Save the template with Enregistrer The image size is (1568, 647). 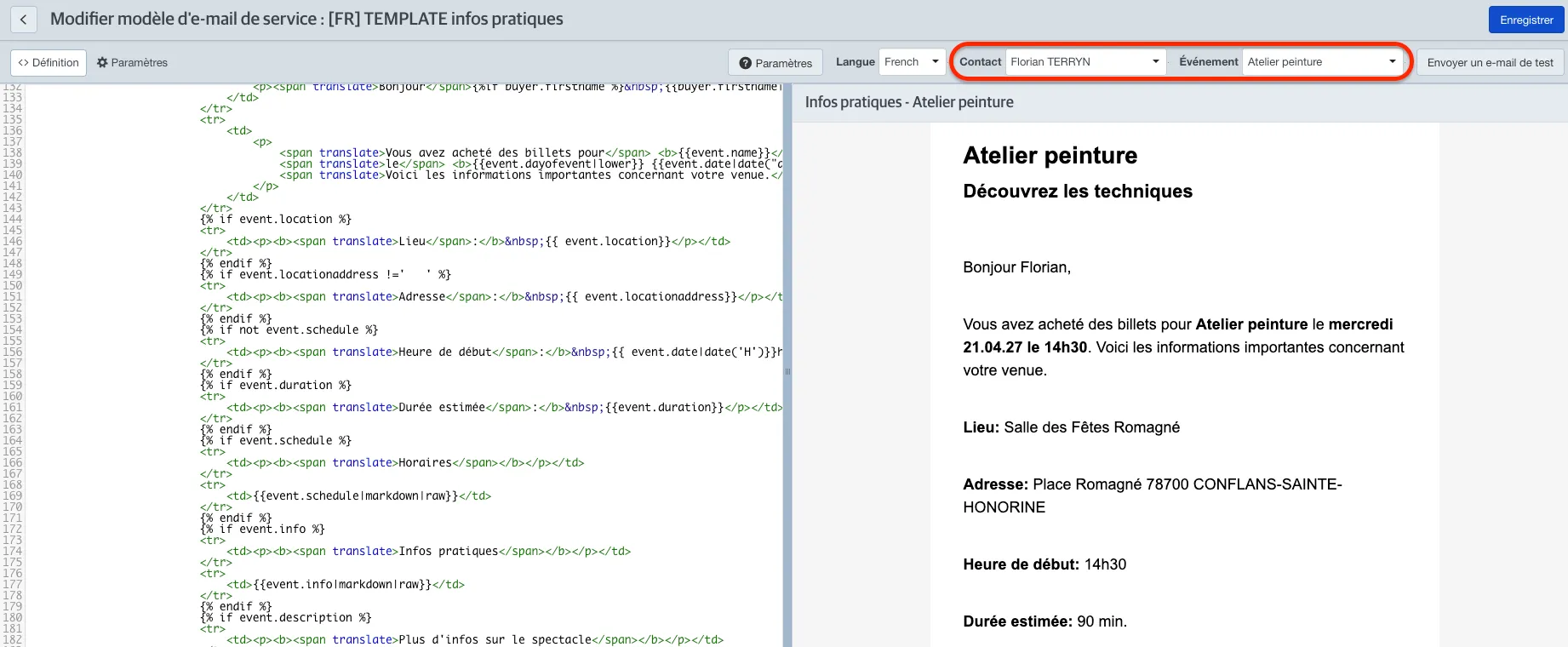coord(1526,20)
